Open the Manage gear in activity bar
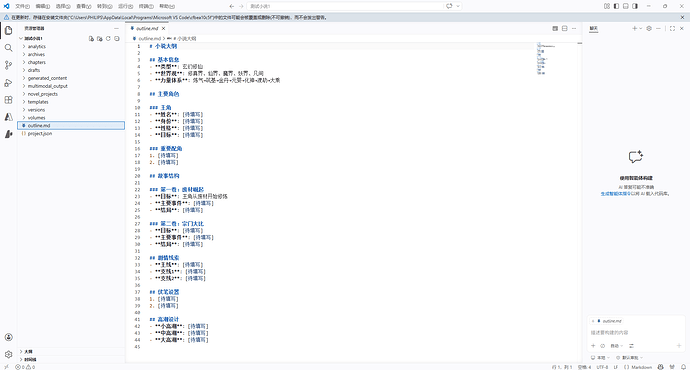 click(x=8, y=354)
